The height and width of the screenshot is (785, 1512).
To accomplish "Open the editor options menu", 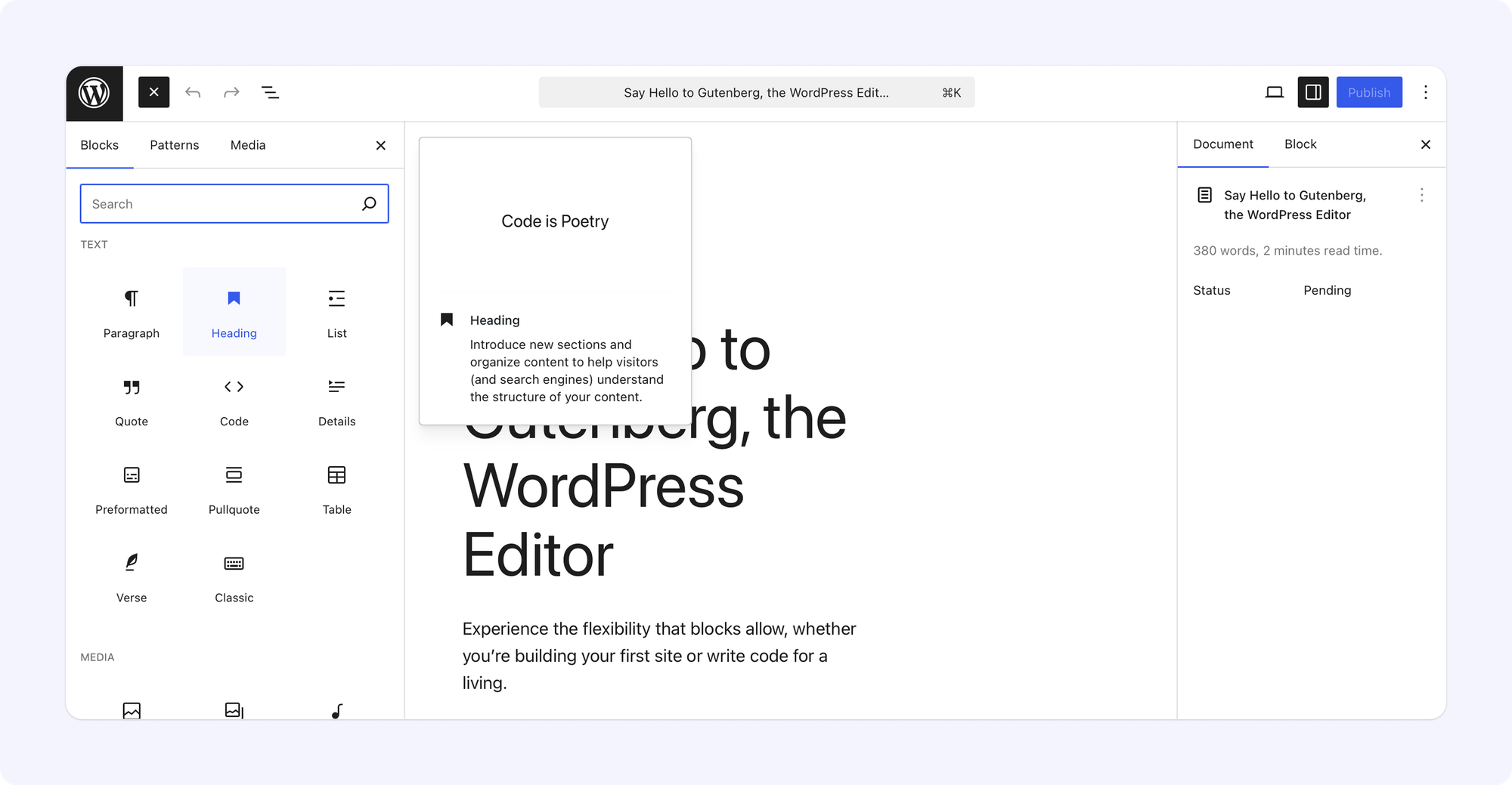I will [x=1426, y=92].
